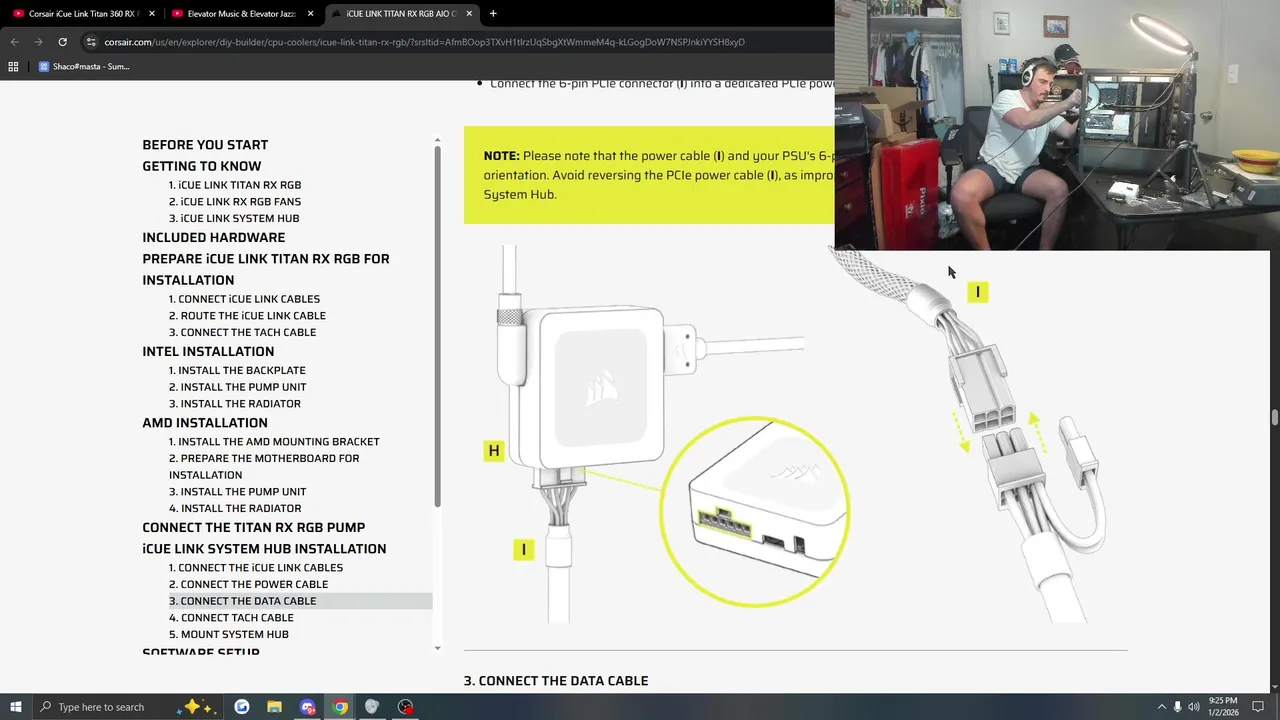This screenshot has height=720, width=1280.
Task: Show hidden system tray icons
Action: (x=1161, y=707)
